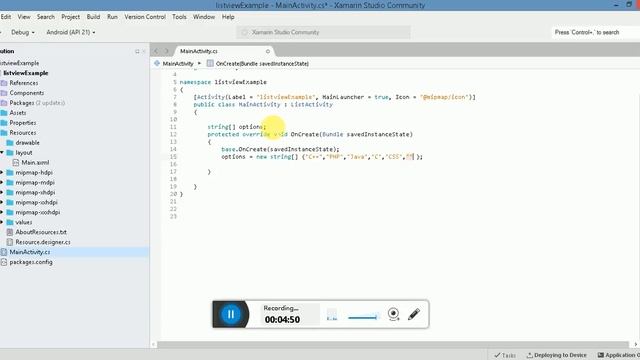This screenshot has width=640, height=360.
Task: Click the 'Press Control+, to search' field
Action: [595, 32]
